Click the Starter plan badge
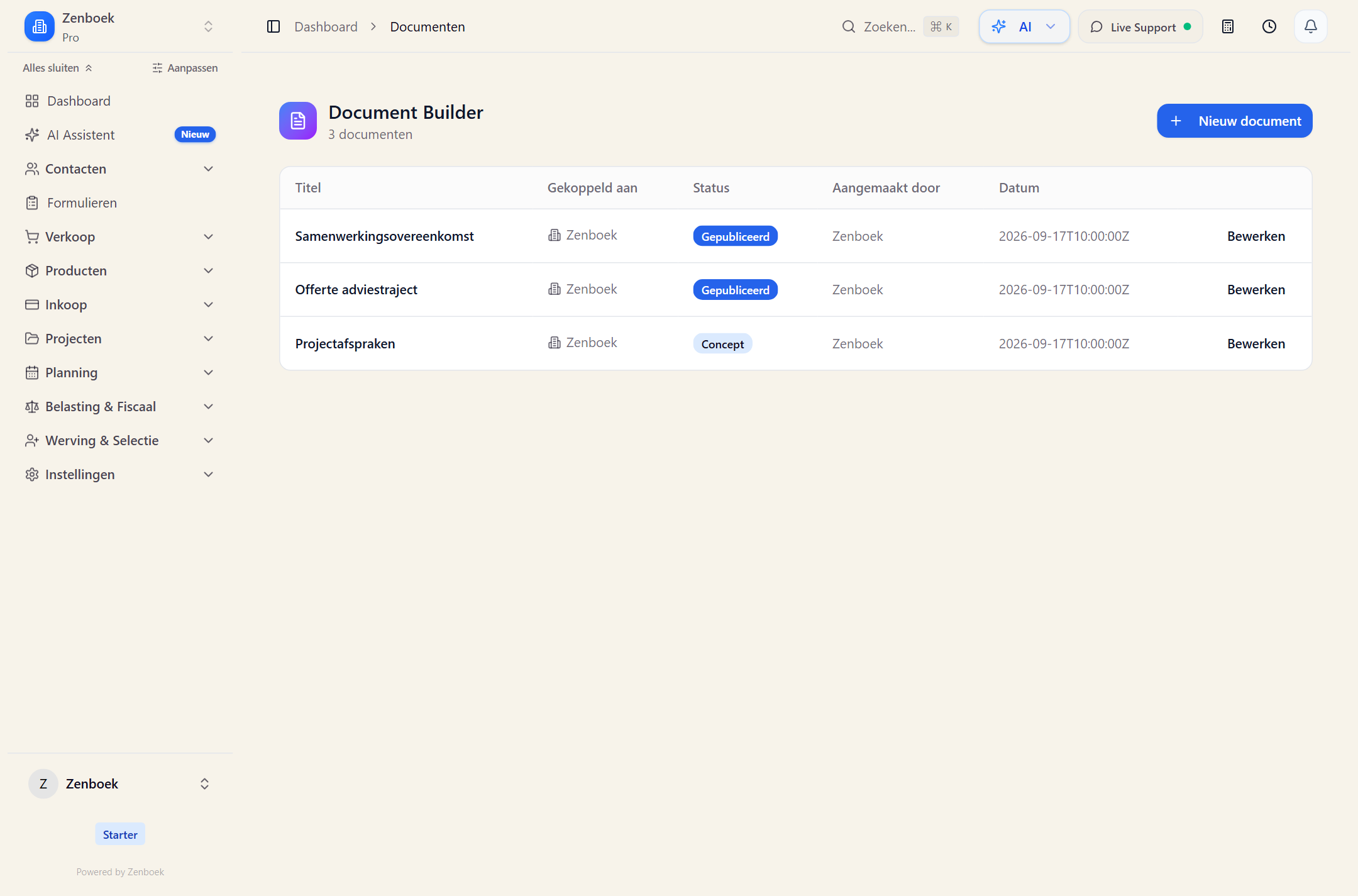Image resolution: width=1358 pixels, height=896 pixels. point(120,834)
